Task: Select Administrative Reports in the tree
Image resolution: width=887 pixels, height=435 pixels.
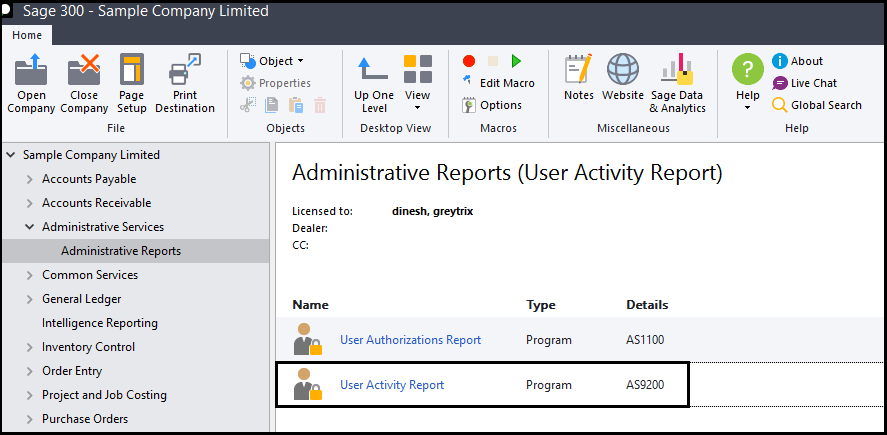Action: tap(121, 251)
